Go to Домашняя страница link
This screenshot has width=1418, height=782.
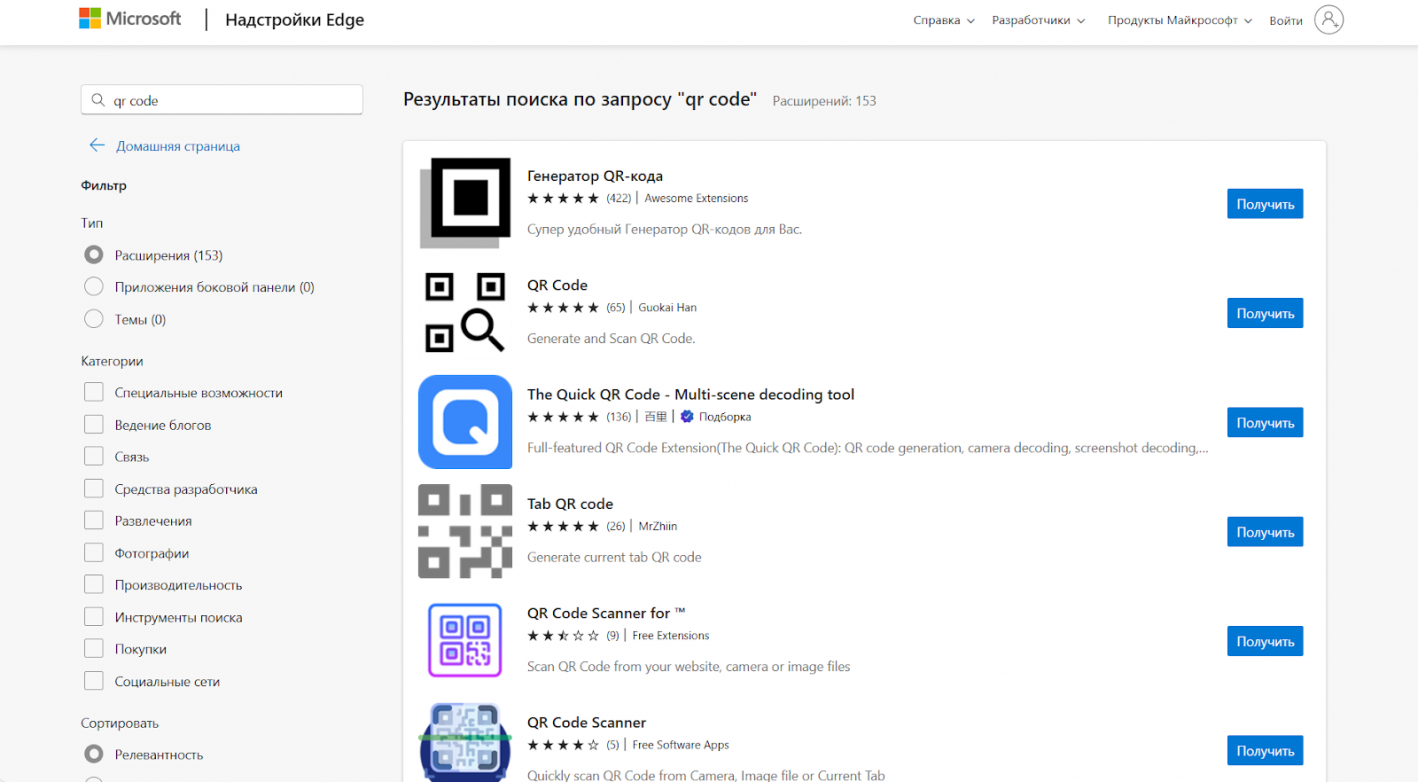(x=178, y=146)
